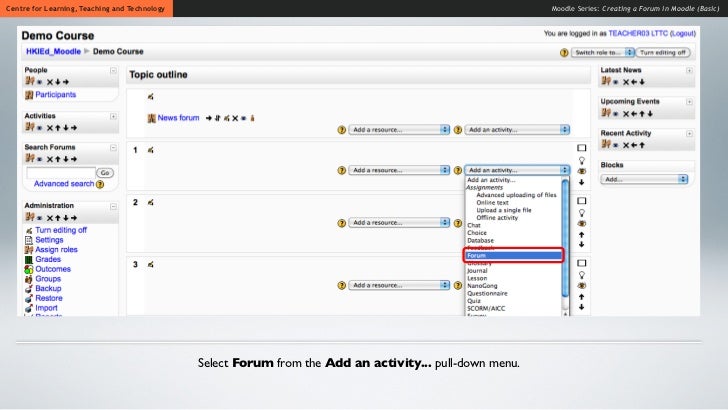This screenshot has height=410, width=728.
Task: Open Add a resource dropdown in topic 3
Action: coord(399,285)
